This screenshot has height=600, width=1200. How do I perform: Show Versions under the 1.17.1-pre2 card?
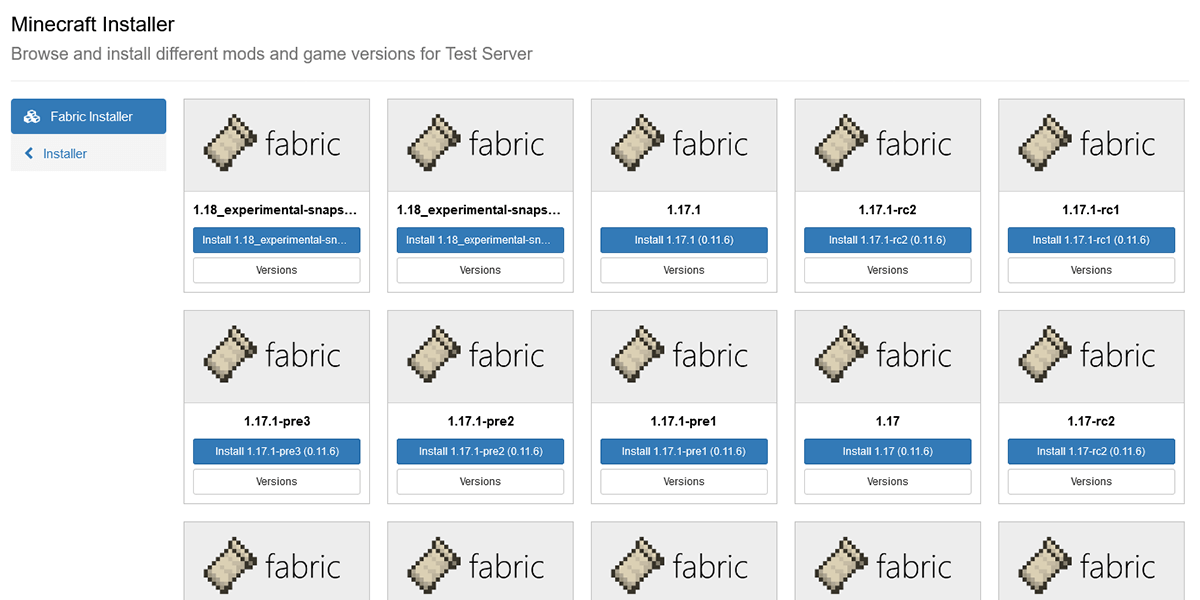[x=480, y=481]
